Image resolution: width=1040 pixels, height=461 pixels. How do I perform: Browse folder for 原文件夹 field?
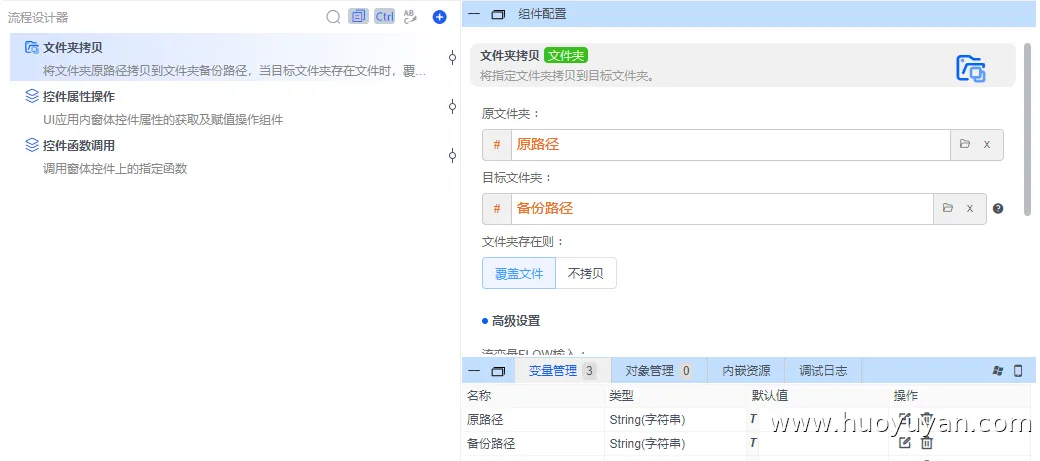[965, 144]
